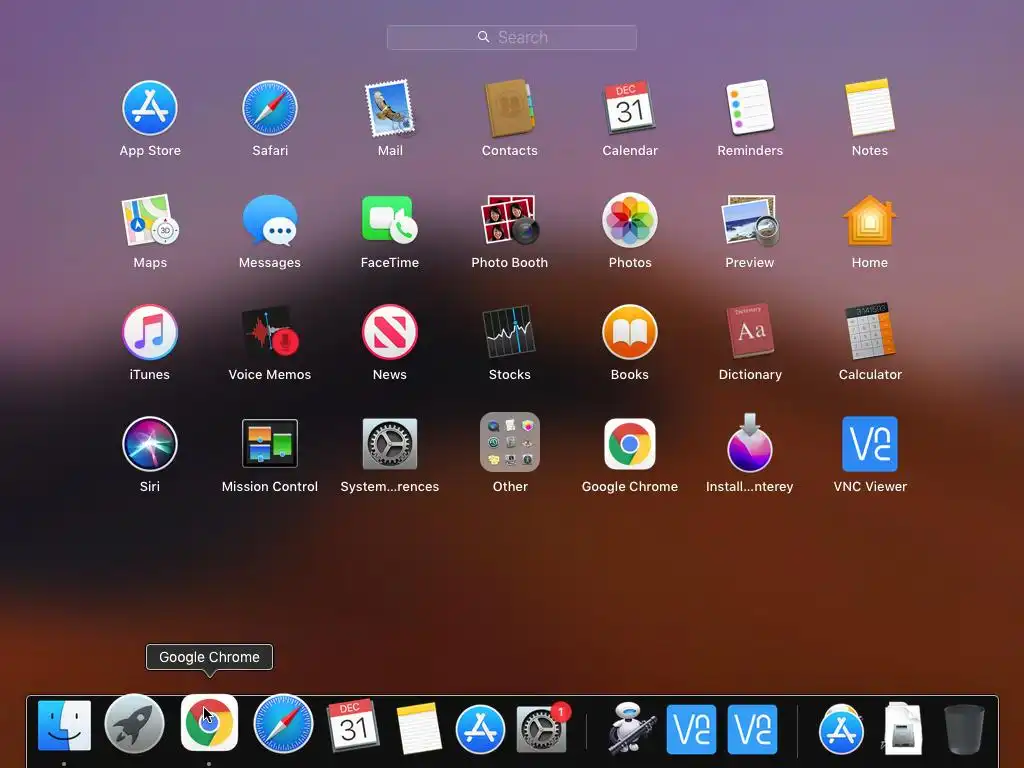
Task: Open iTunes
Action: 150,332
